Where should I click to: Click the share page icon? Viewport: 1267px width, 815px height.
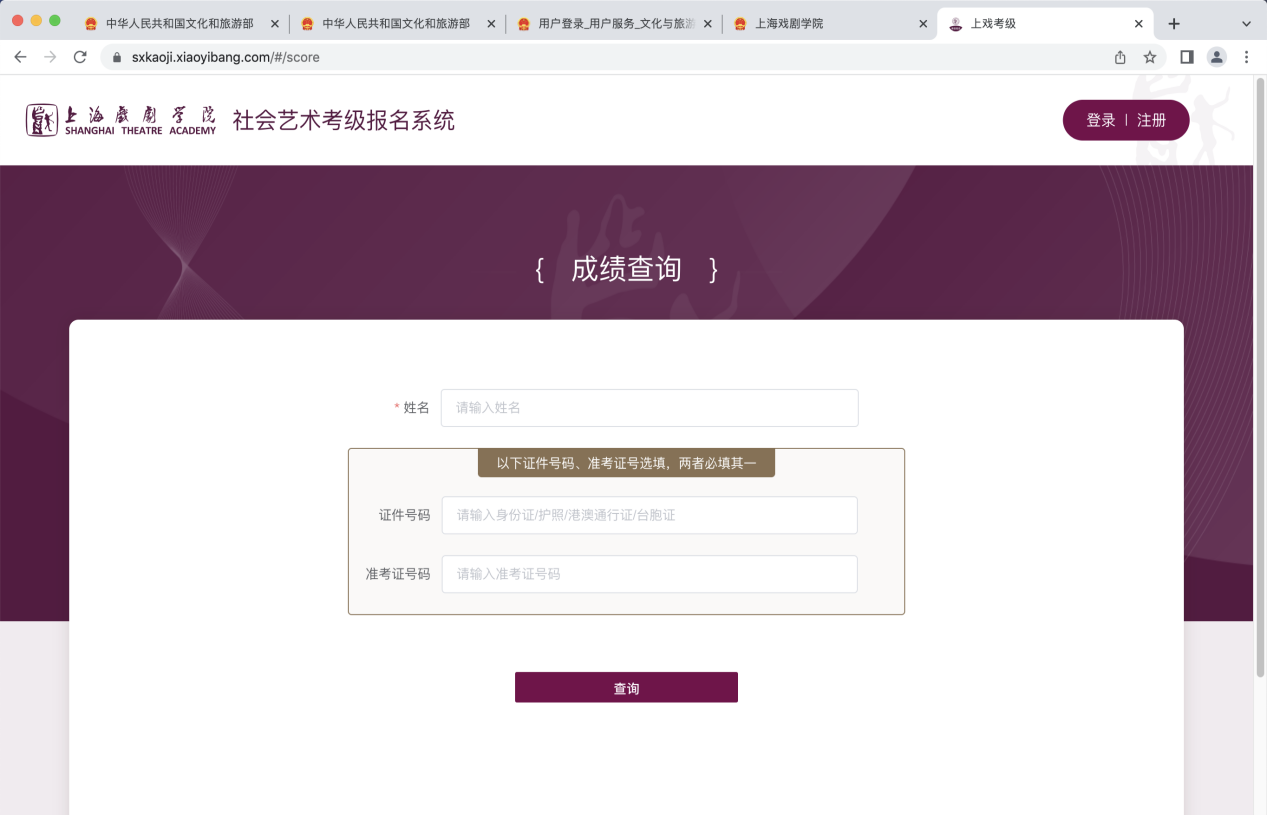(1120, 57)
